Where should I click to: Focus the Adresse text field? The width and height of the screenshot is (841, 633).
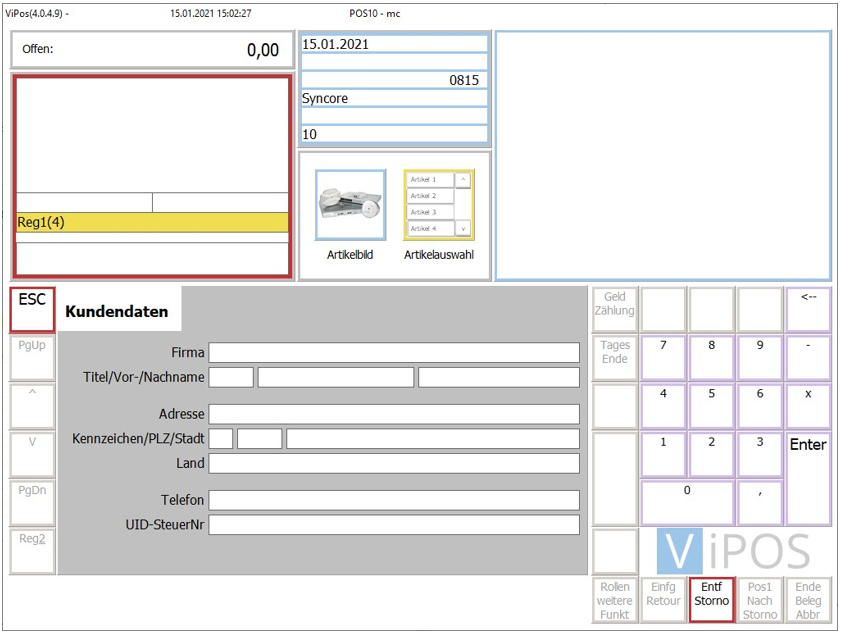(394, 414)
